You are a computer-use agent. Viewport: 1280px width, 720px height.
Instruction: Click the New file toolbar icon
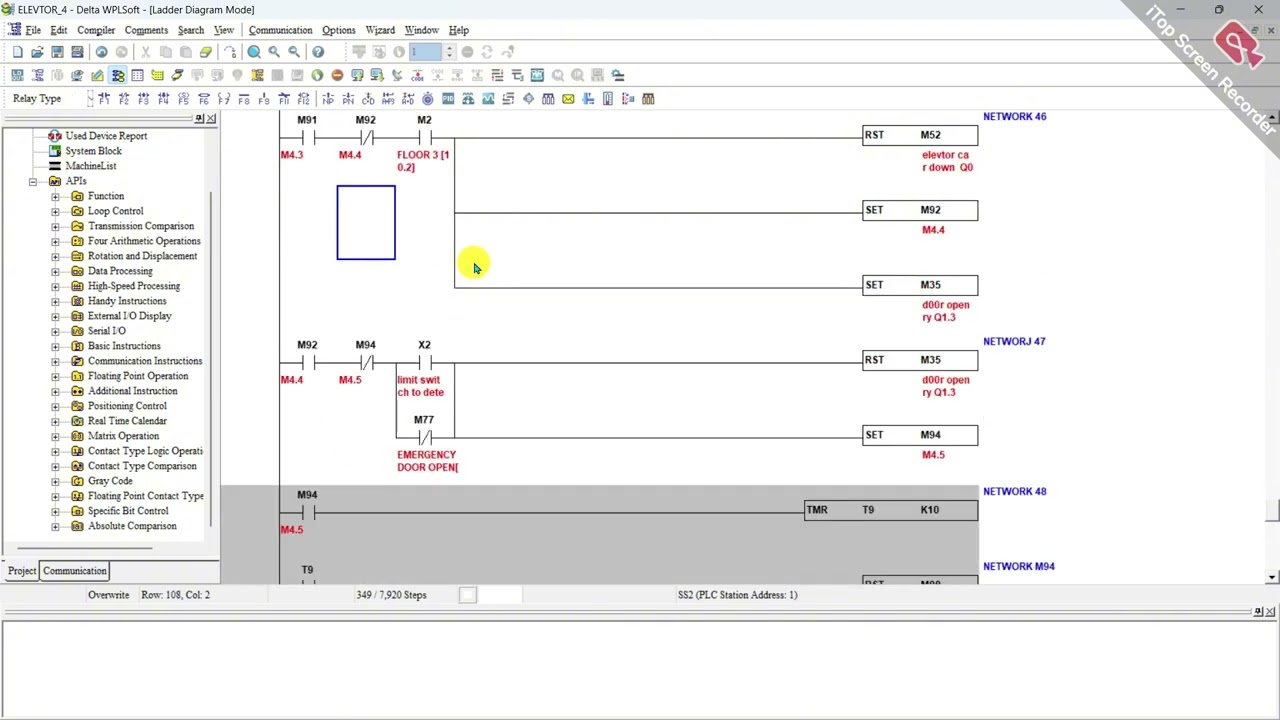pyautogui.click(x=17, y=52)
